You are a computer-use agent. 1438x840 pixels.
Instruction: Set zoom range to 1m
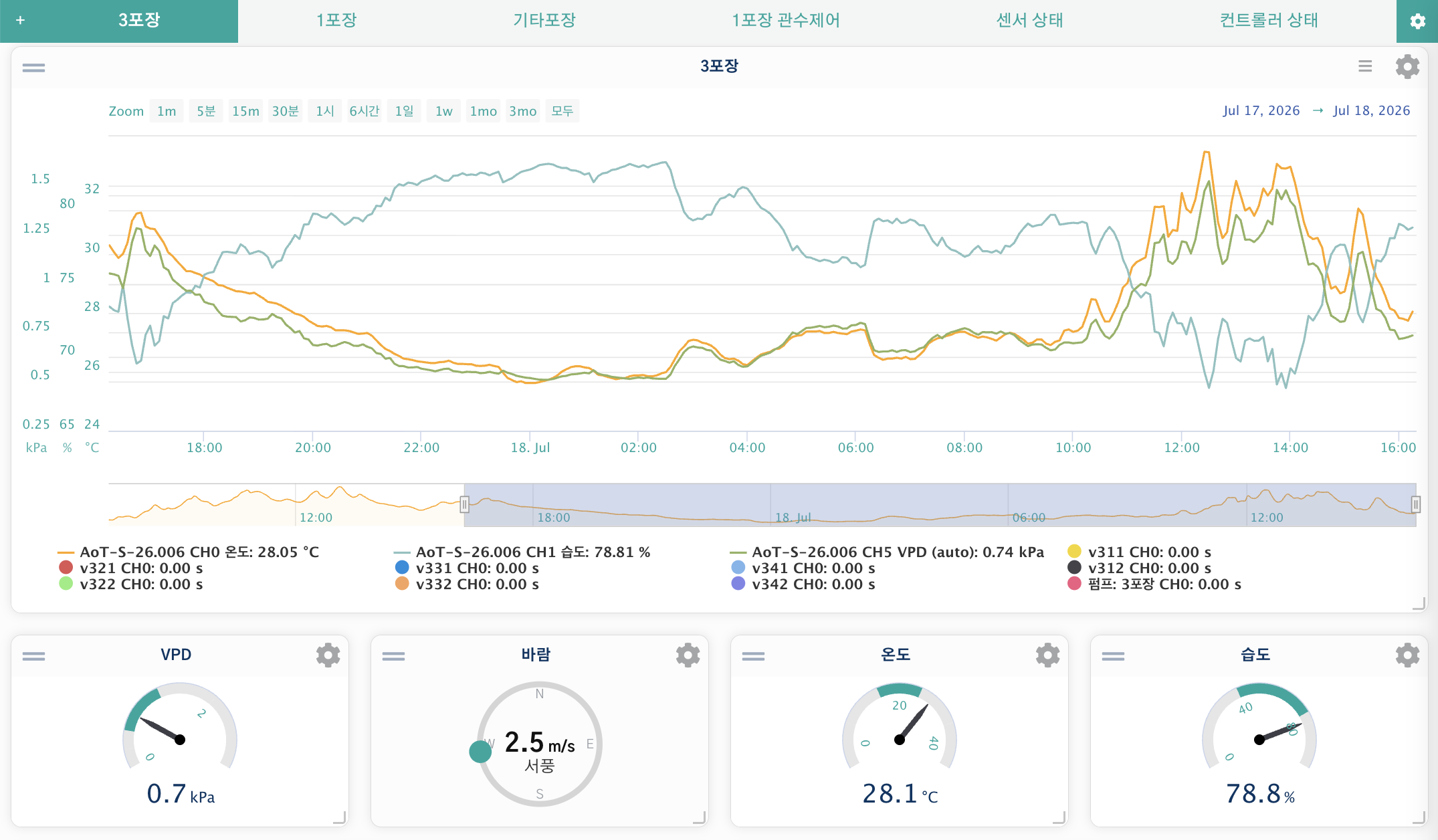167,111
